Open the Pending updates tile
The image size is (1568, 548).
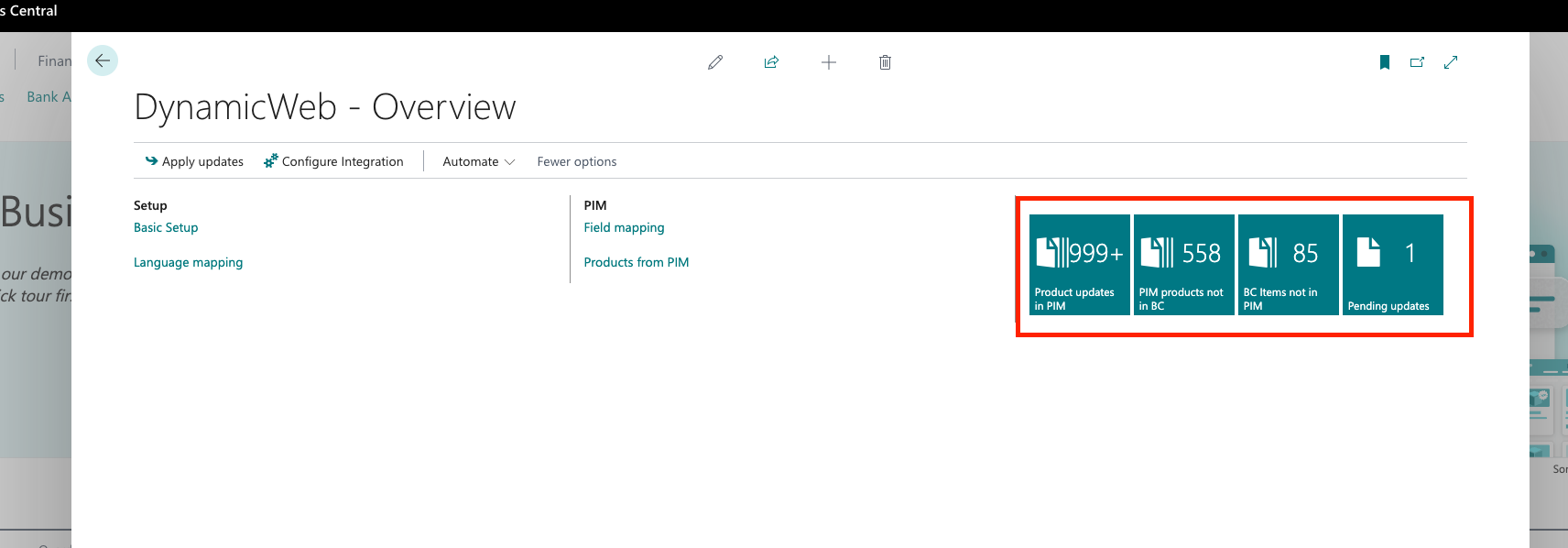click(x=1392, y=265)
